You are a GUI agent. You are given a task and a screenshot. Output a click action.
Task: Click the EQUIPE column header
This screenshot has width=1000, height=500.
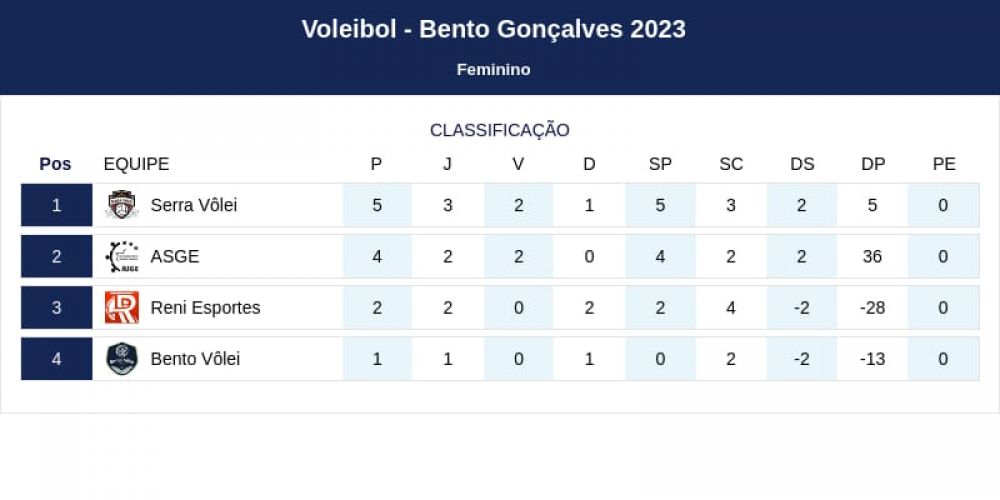tap(136, 164)
